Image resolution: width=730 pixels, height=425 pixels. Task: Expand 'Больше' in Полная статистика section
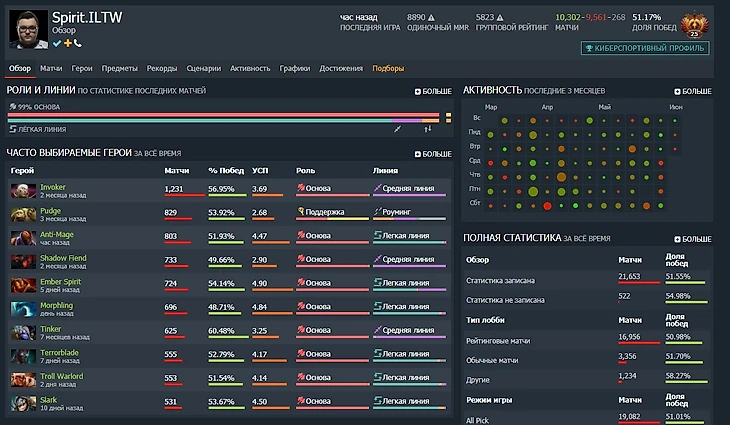click(693, 239)
